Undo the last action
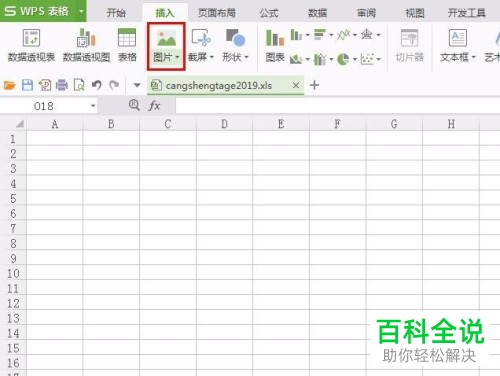This screenshot has width=500, height=376. (x=97, y=85)
